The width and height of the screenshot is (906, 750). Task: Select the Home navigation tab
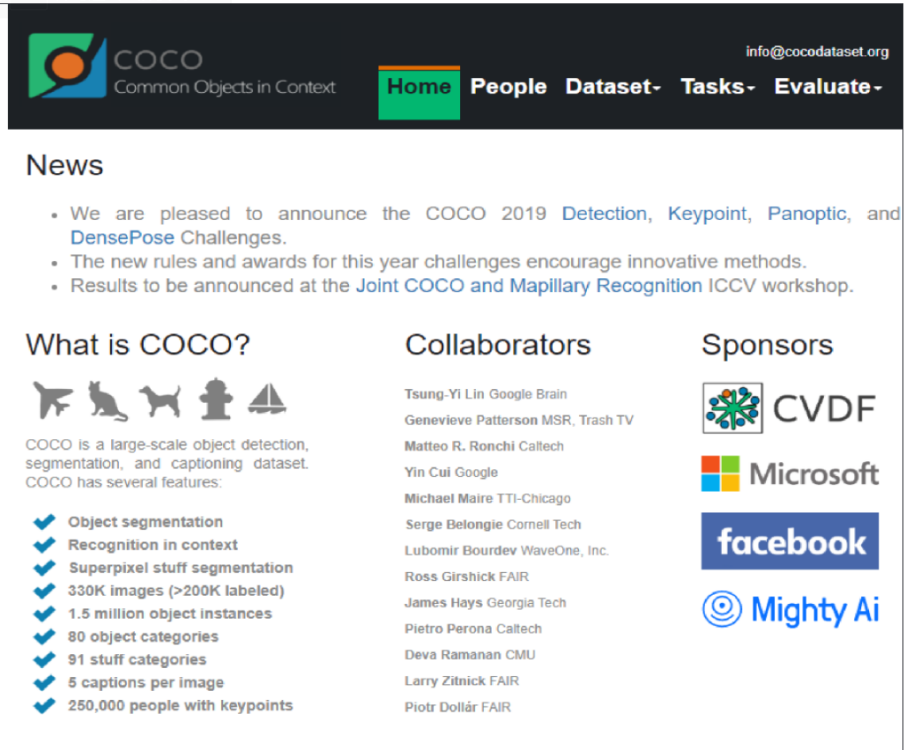(419, 87)
